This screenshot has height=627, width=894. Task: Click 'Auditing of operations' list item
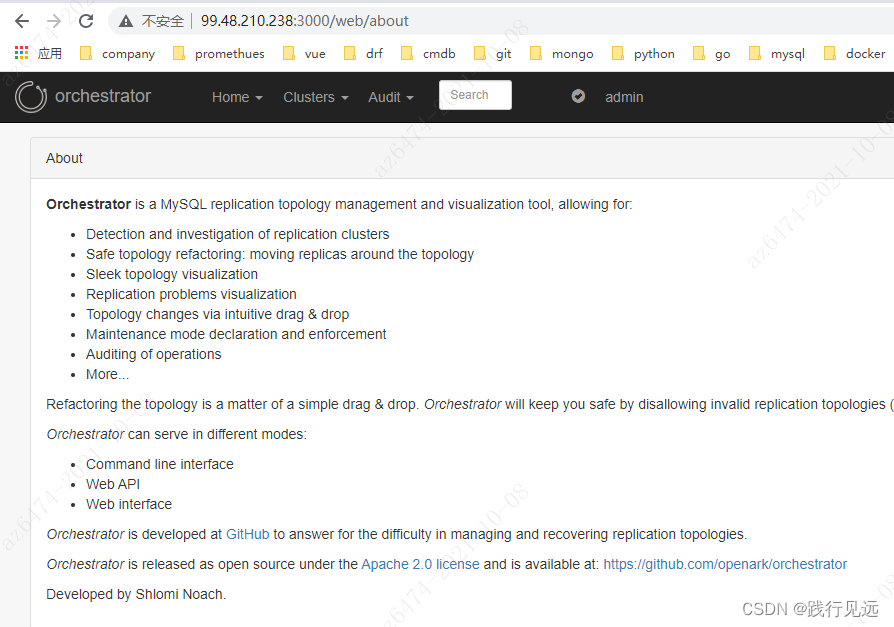click(x=153, y=354)
